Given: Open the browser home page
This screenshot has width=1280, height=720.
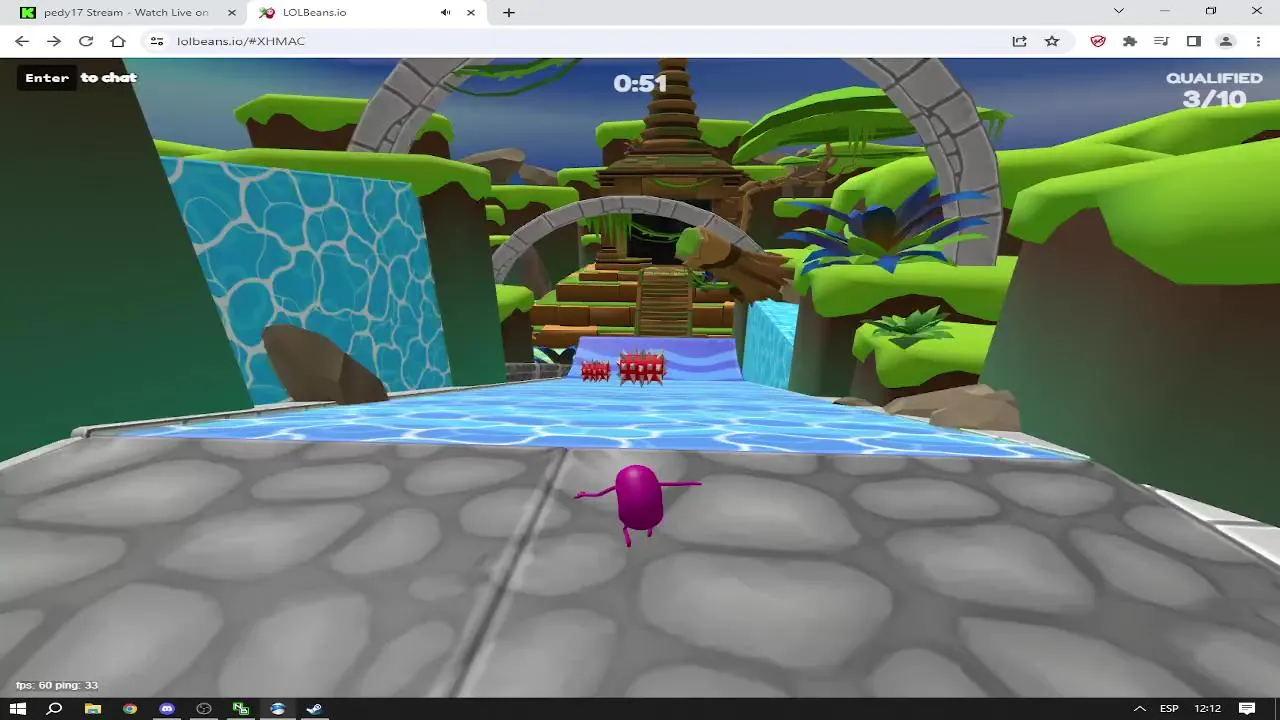Looking at the screenshot, I should click(x=118, y=41).
